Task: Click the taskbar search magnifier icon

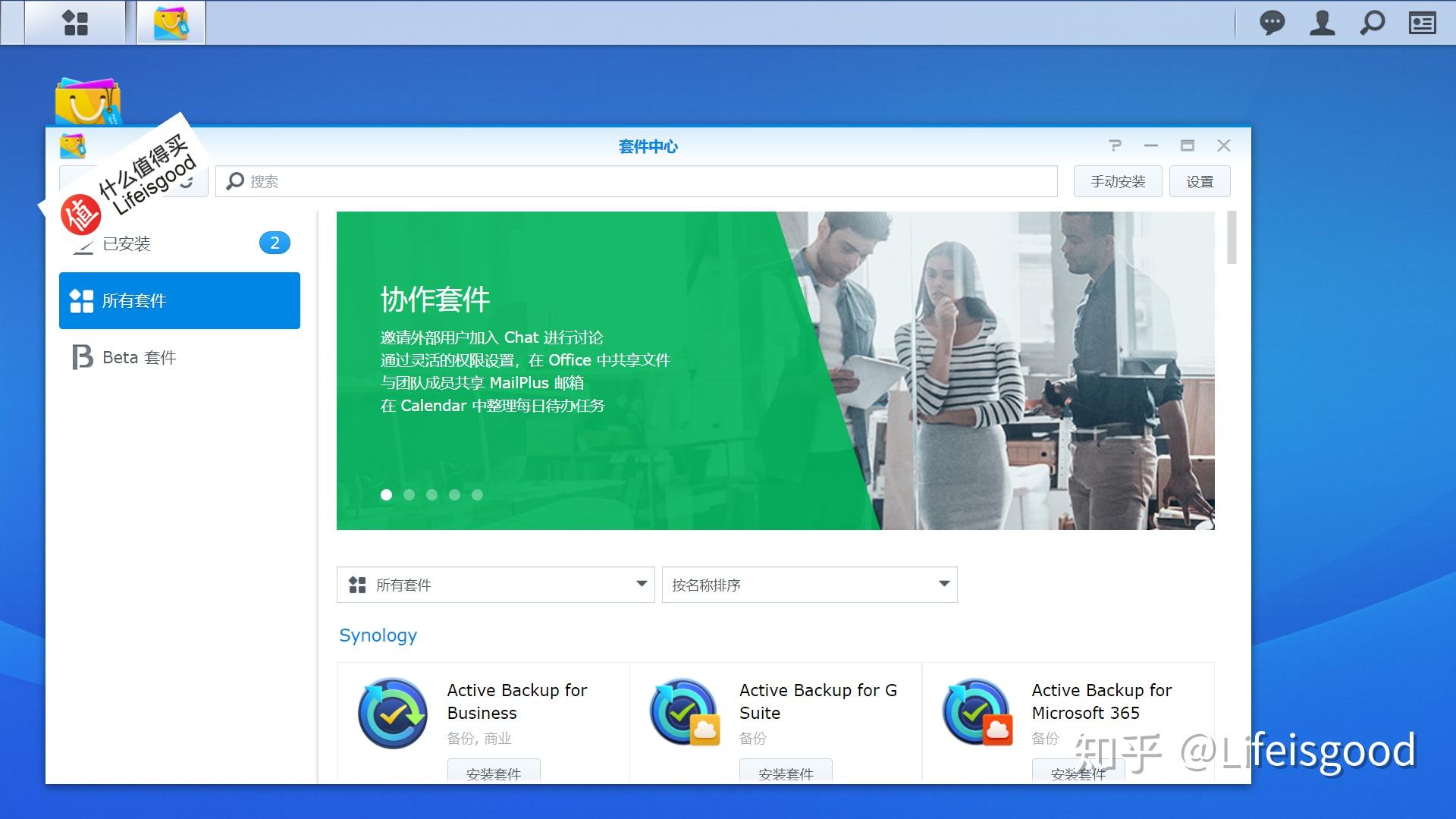Action: [x=1372, y=23]
